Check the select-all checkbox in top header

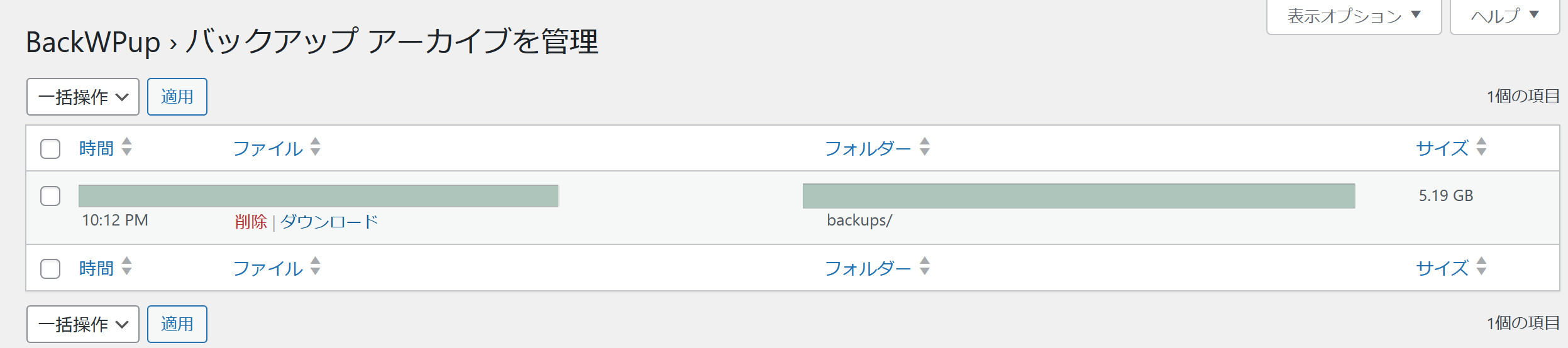coord(50,149)
